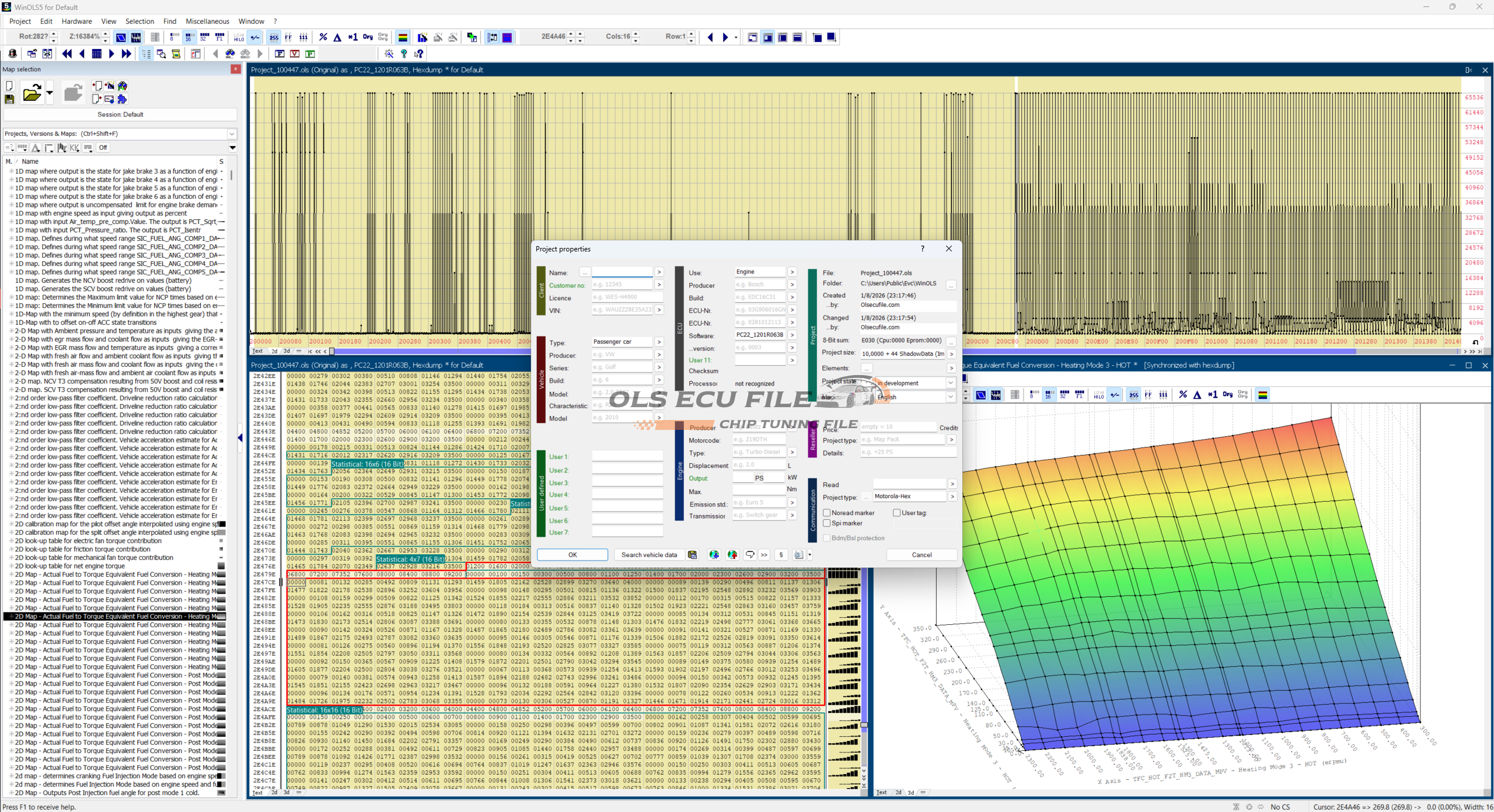Open the Hardware menu
Viewport: 1494px width, 812px height.
76,21
